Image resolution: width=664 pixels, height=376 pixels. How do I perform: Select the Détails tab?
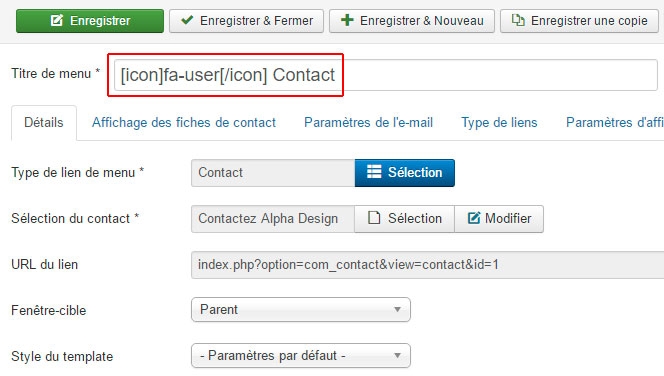coord(44,123)
